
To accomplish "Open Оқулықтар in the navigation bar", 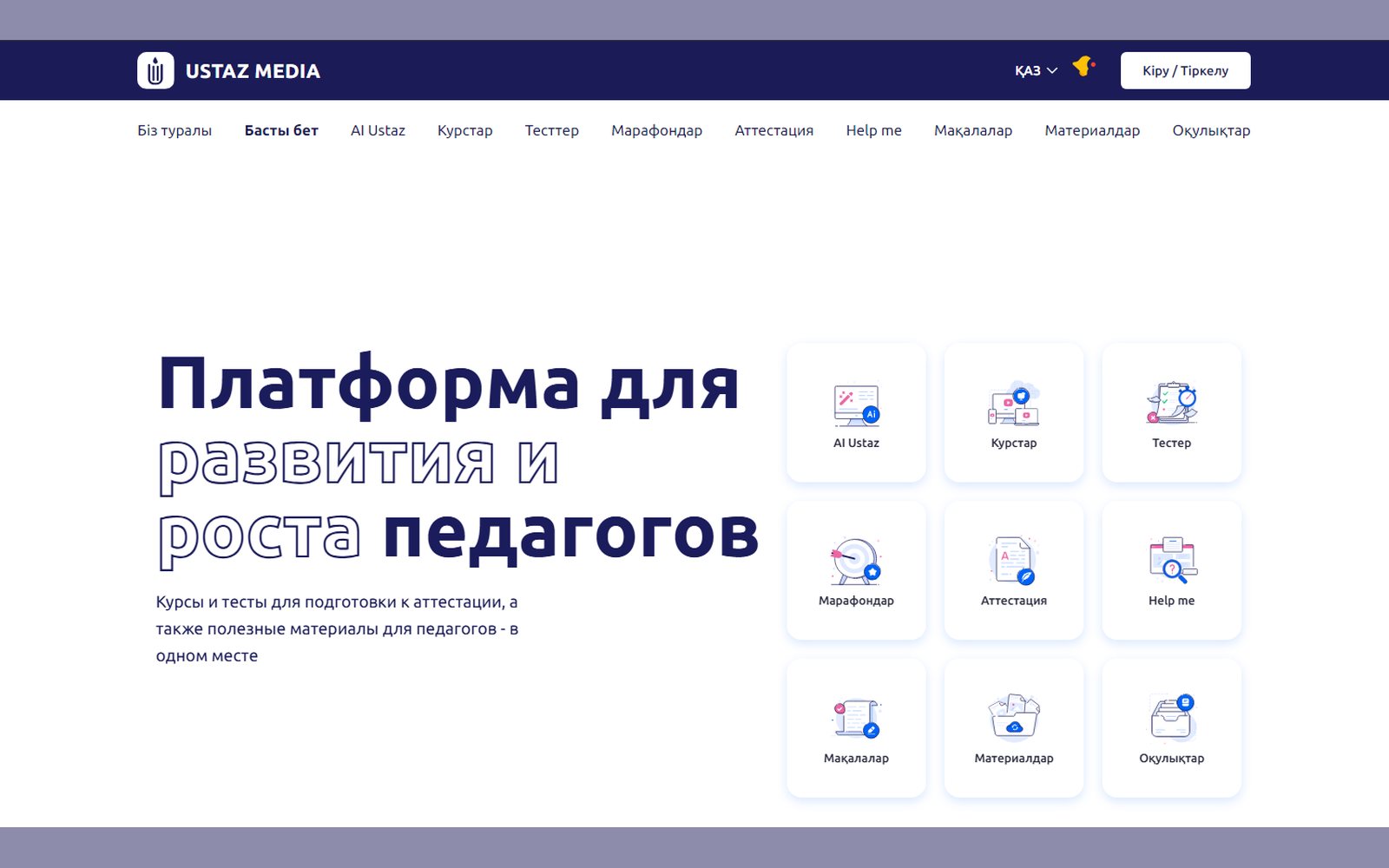I will 1211,130.
